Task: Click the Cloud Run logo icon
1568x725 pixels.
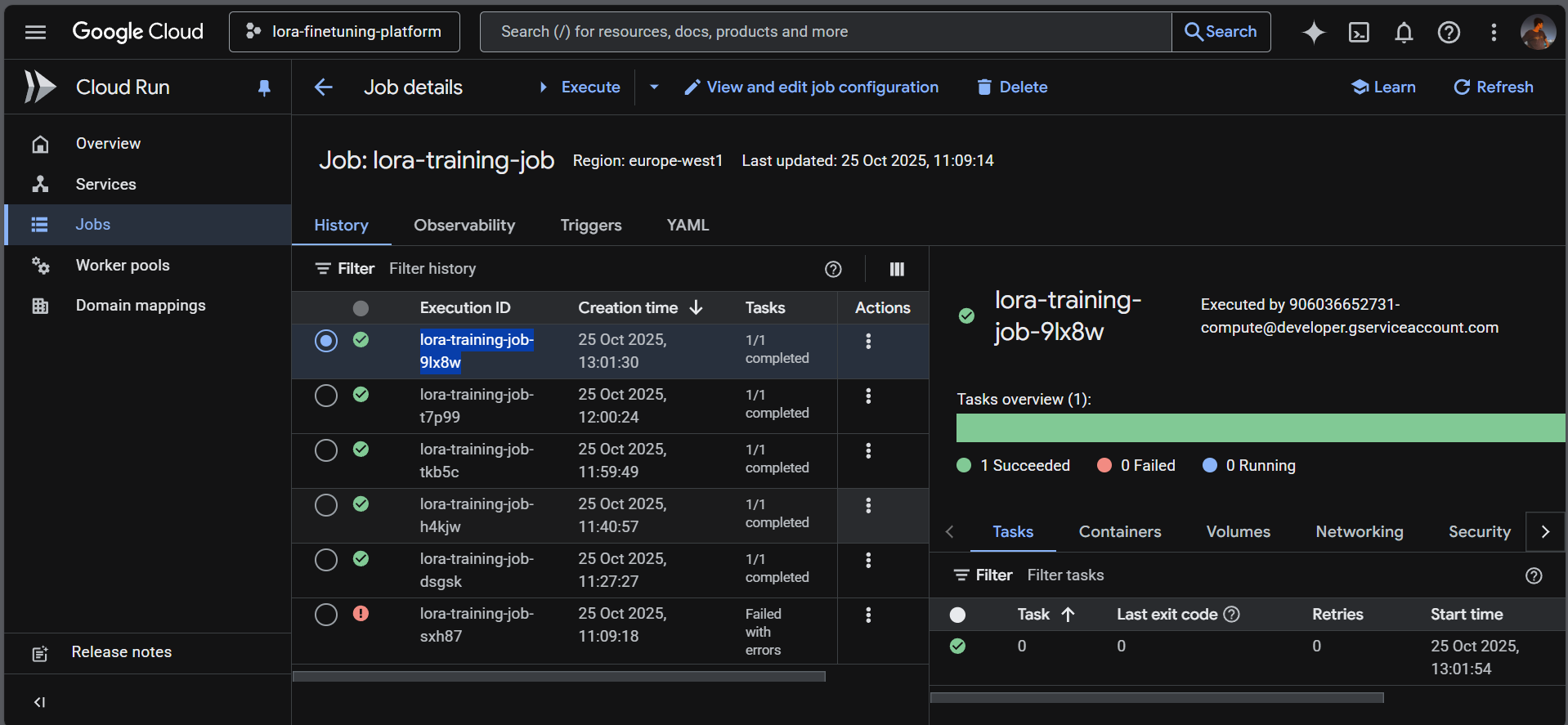Action: [39, 87]
